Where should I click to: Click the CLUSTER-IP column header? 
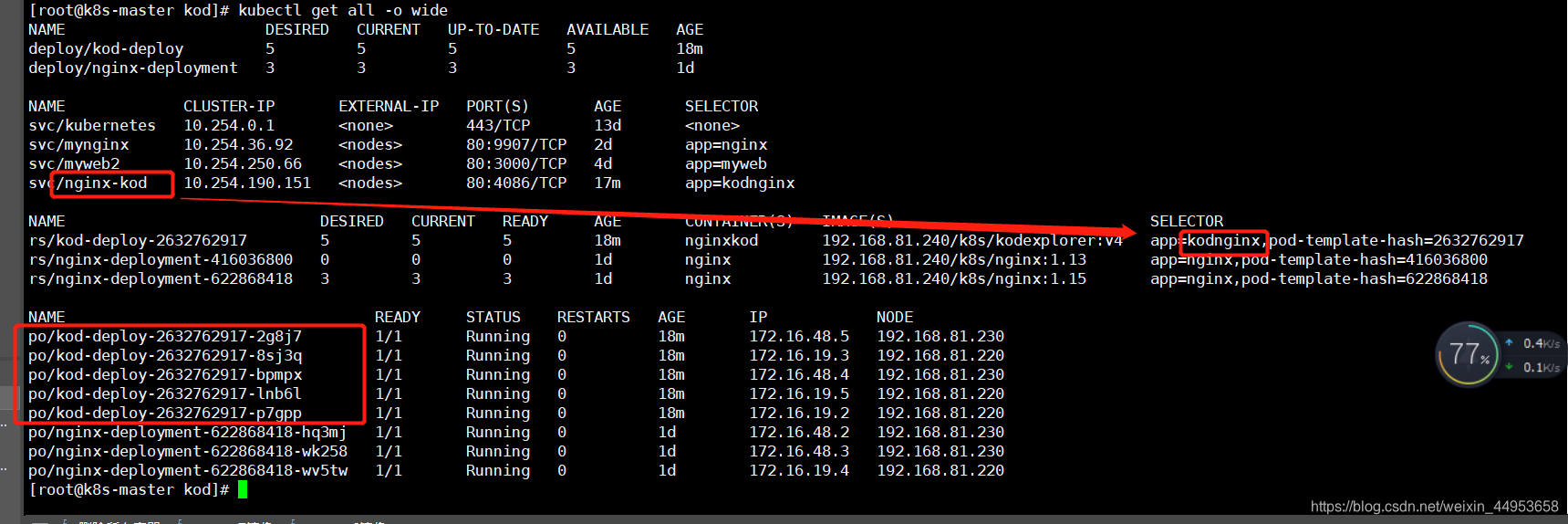tap(229, 106)
